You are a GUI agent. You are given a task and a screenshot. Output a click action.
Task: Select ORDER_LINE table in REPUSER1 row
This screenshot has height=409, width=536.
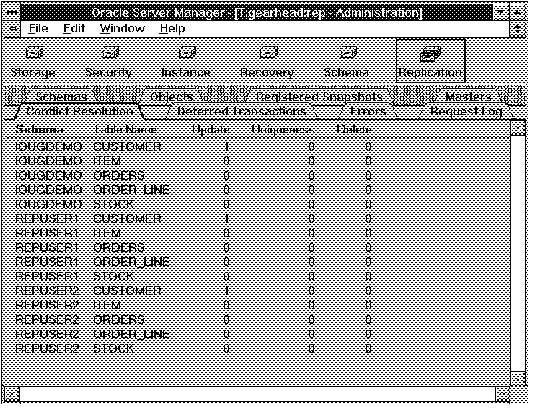(131, 262)
